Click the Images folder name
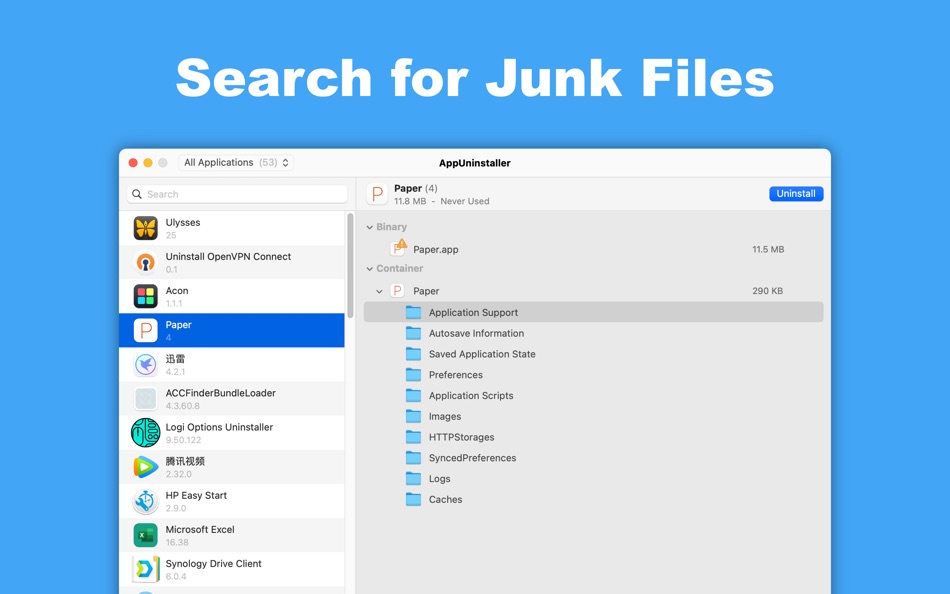 [445, 416]
